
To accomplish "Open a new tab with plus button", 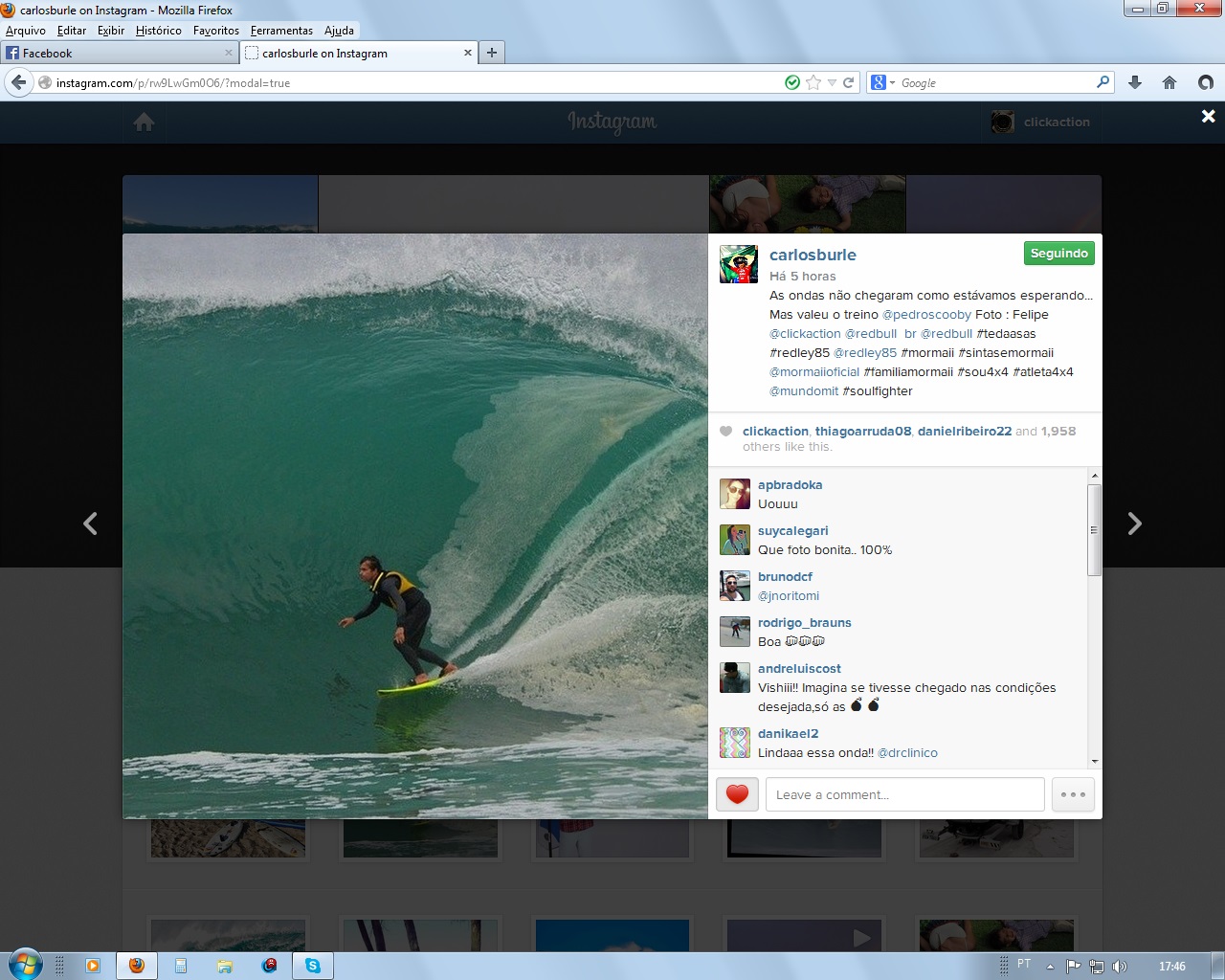I will [x=492, y=53].
